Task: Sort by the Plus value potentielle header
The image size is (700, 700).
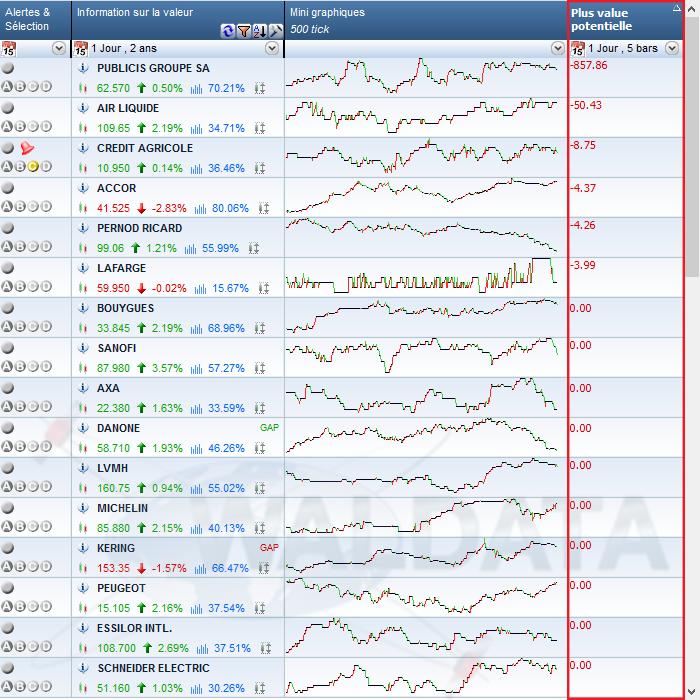Action: point(626,20)
